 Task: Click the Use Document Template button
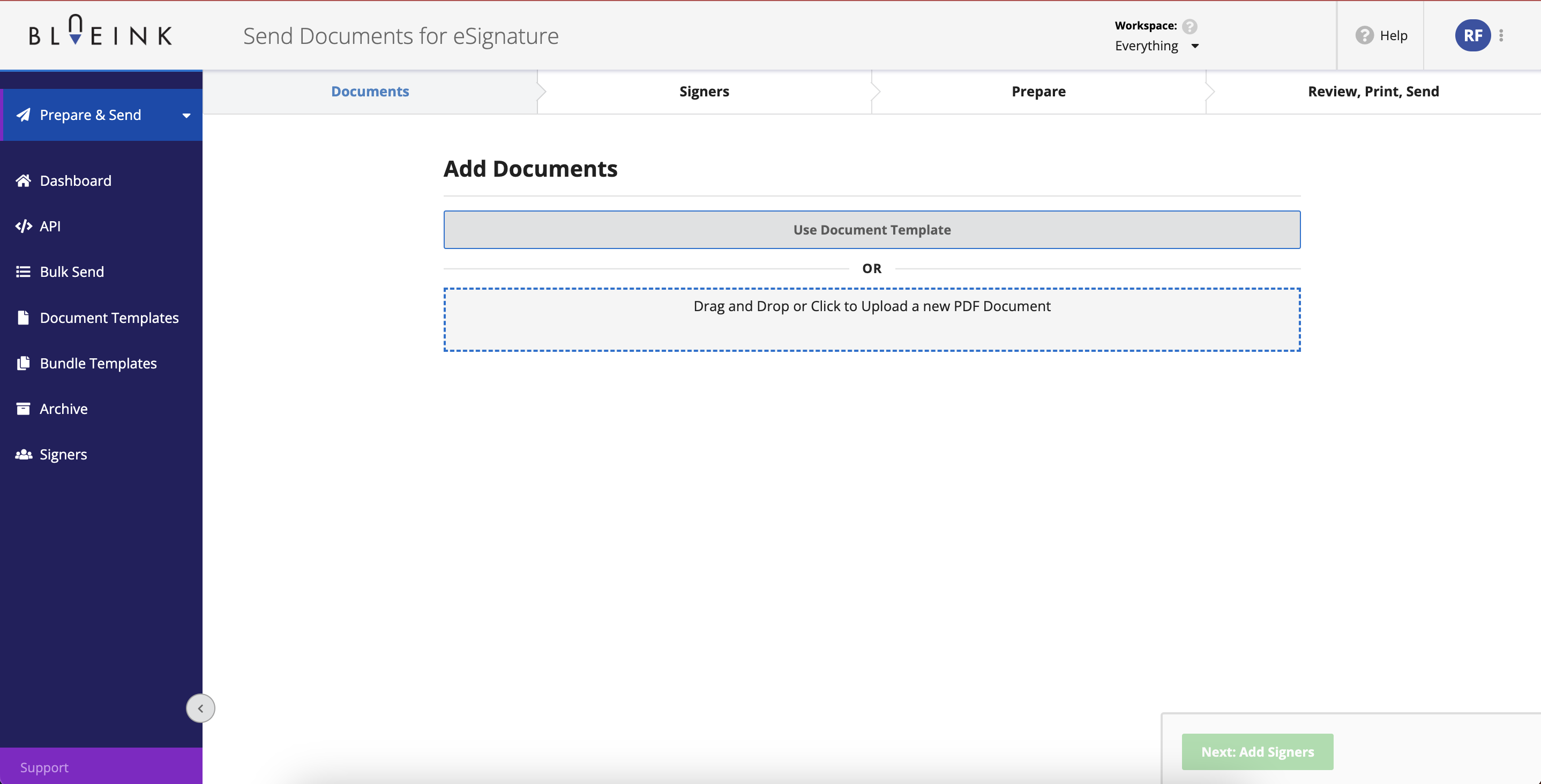point(872,230)
